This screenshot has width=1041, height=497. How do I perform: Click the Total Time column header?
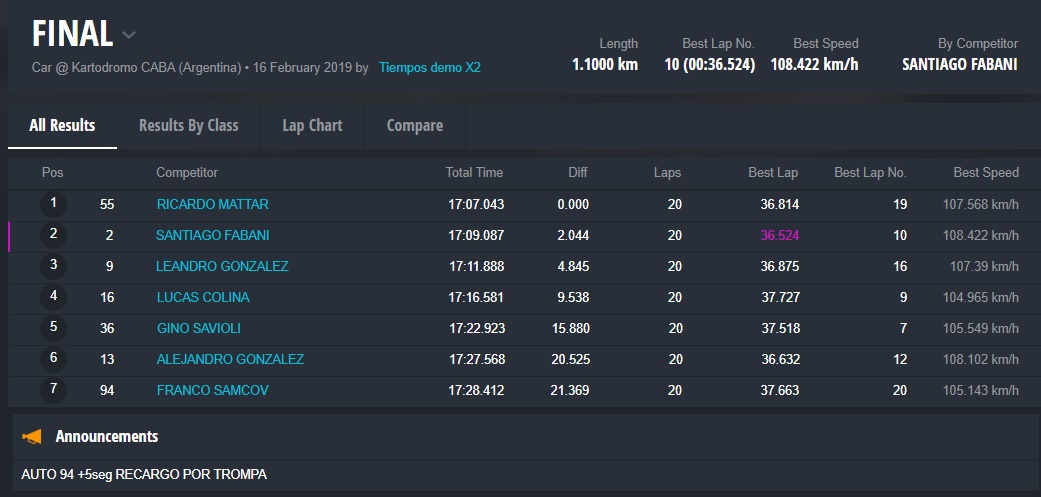point(474,172)
